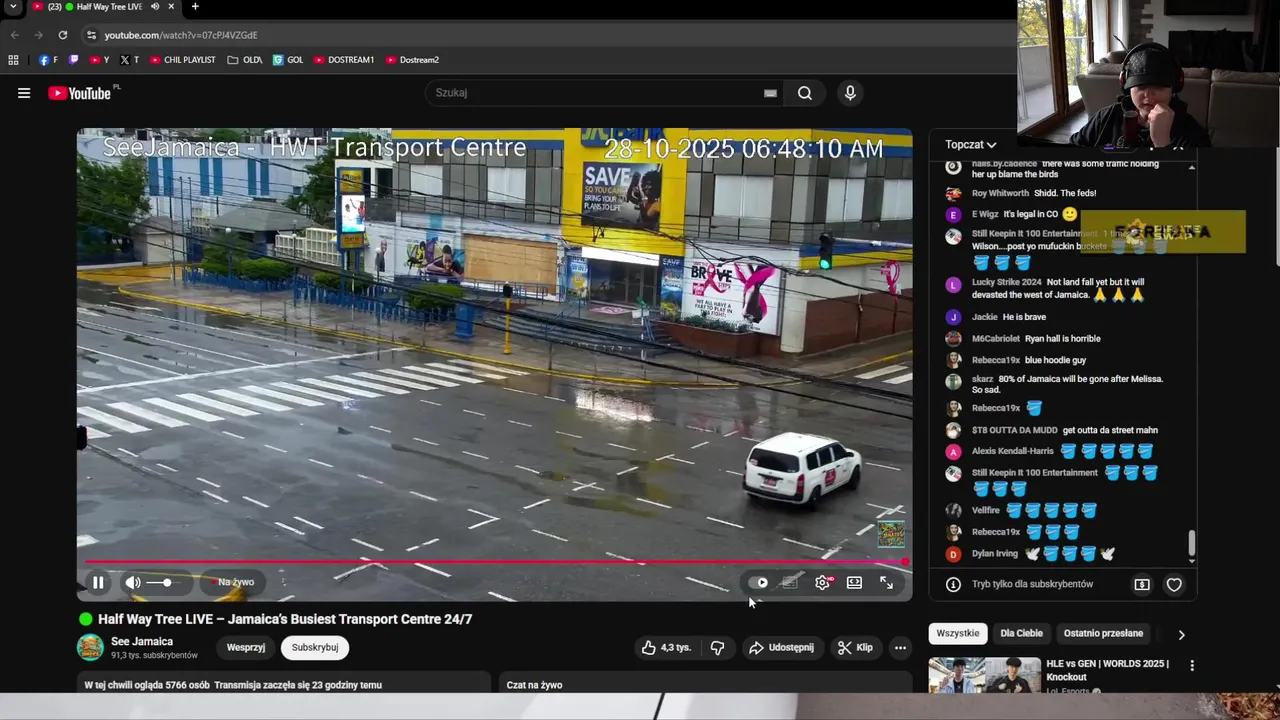Mute the tab via tab speaker icon

pyautogui.click(x=154, y=7)
